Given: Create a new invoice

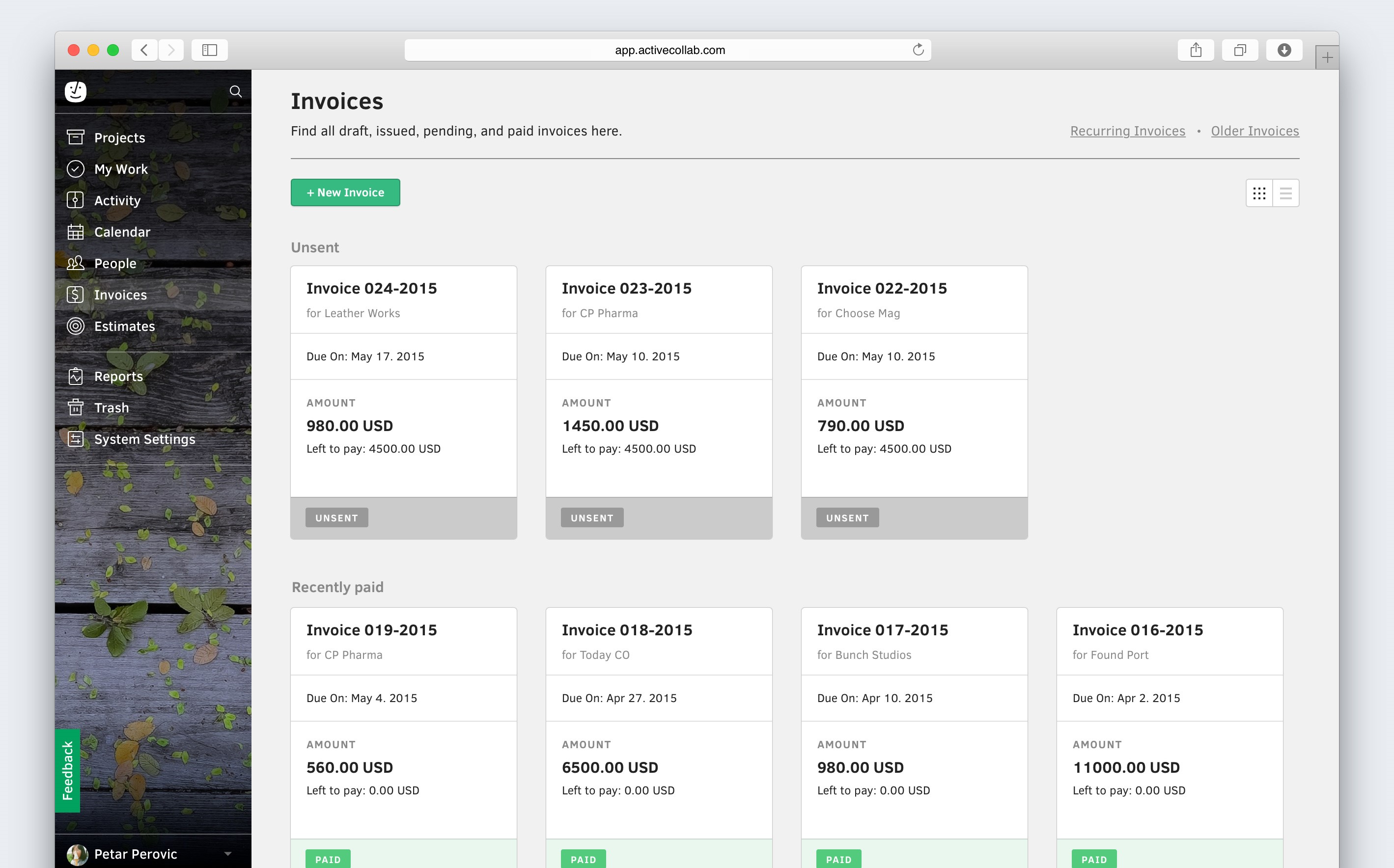Looking at the screenshot, I should tap(345, 192).
